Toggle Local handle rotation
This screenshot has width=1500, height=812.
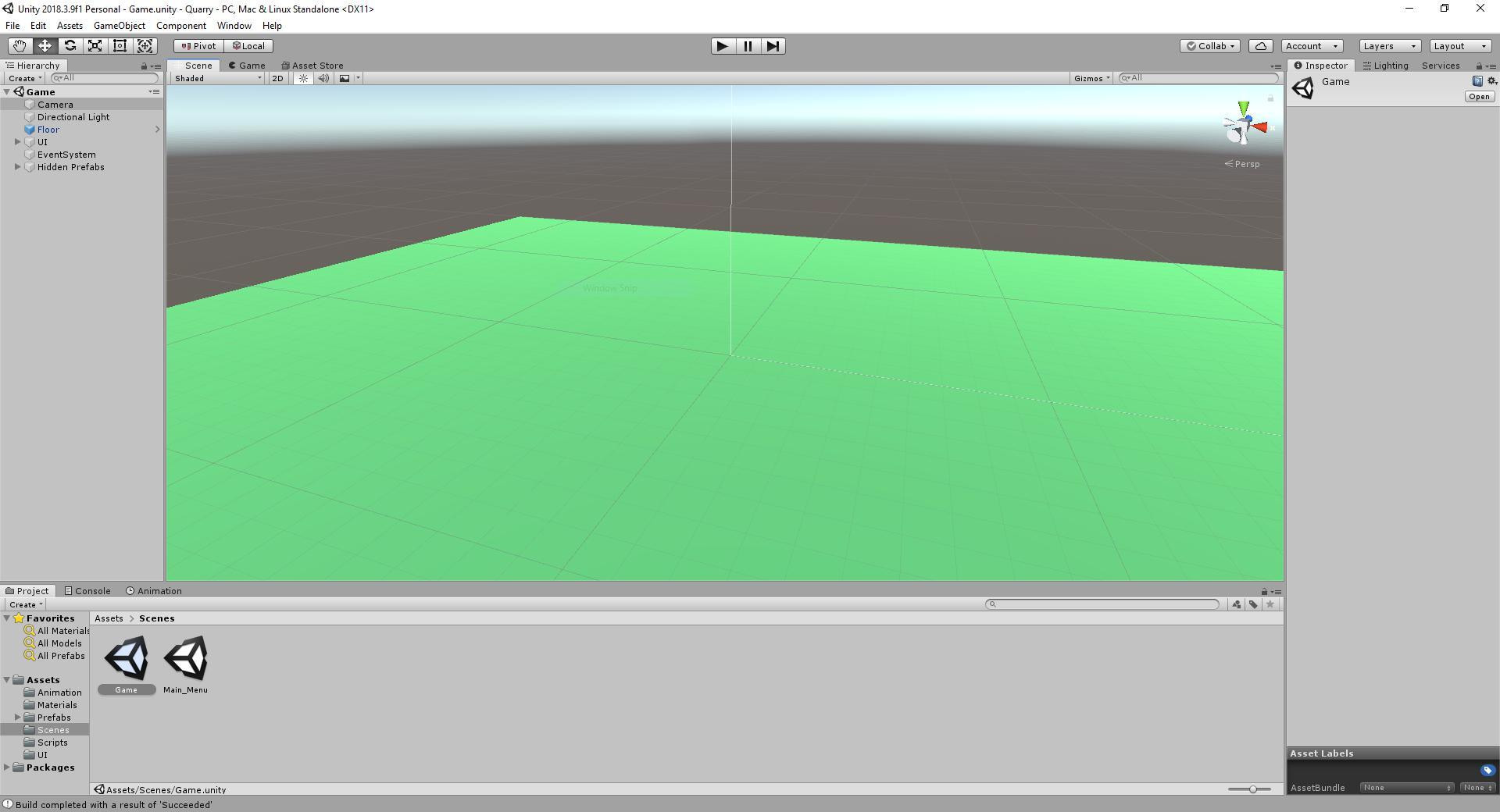248,46
